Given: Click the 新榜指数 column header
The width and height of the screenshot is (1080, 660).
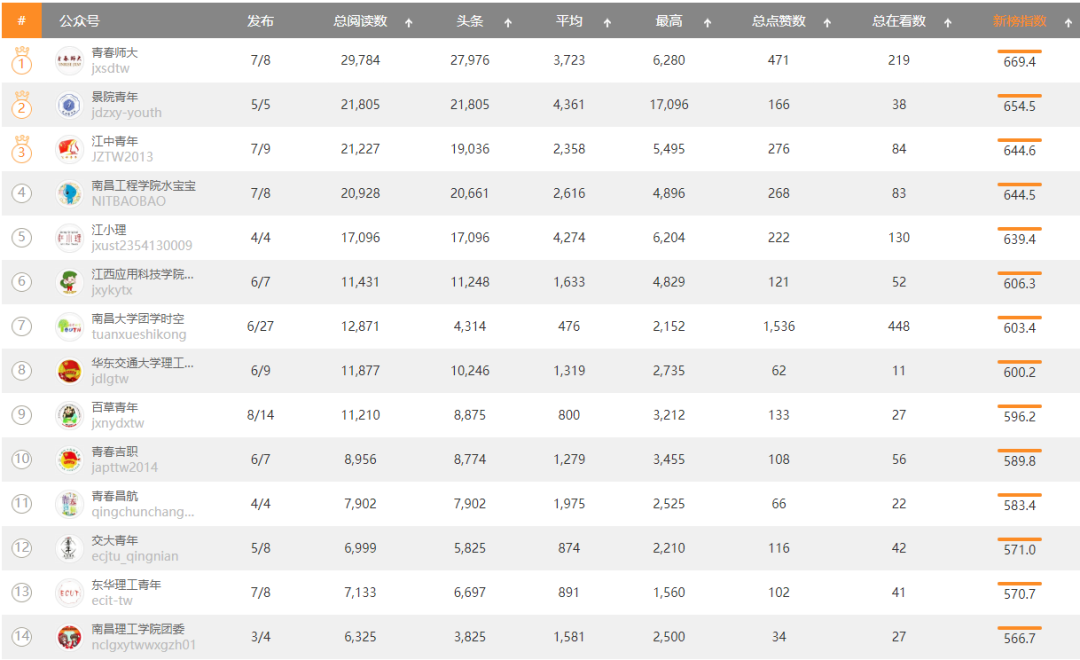Looking at the screenshot, I should (1019, 21).
